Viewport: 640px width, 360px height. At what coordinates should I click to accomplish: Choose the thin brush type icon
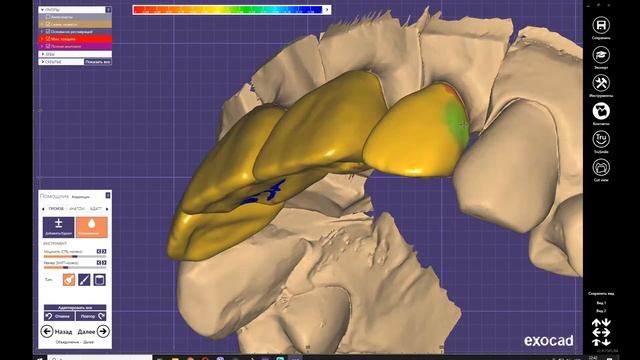point(84,280)
